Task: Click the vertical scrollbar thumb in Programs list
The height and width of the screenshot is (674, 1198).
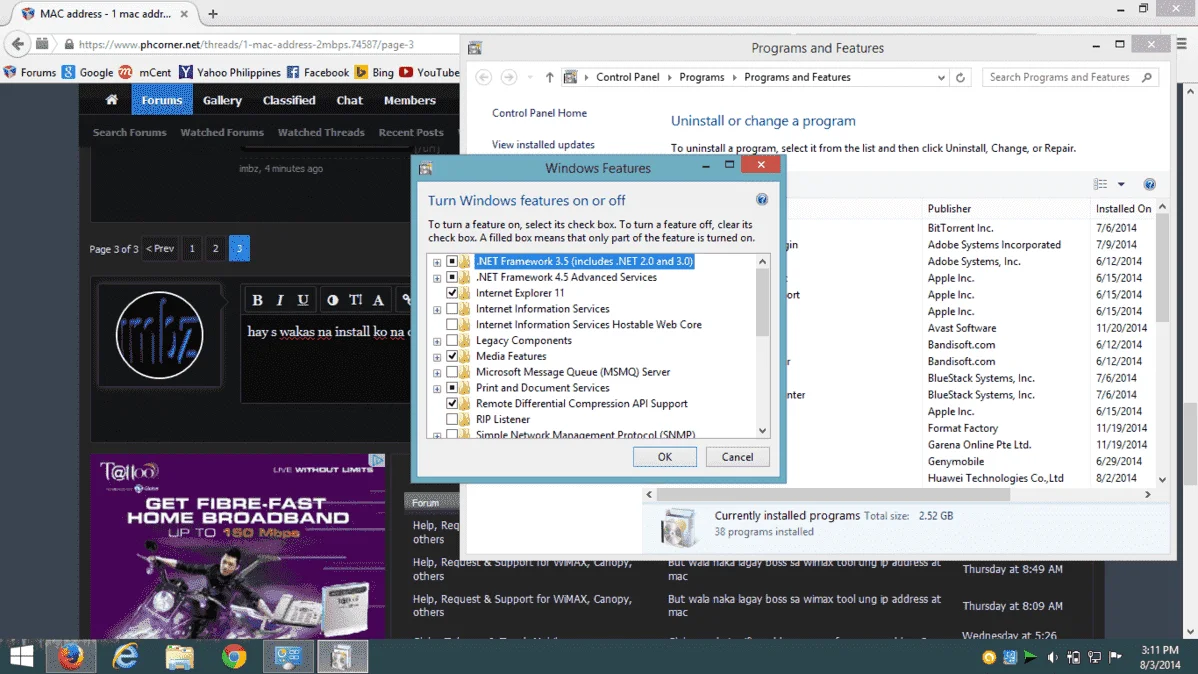Action: point(1162,268)
